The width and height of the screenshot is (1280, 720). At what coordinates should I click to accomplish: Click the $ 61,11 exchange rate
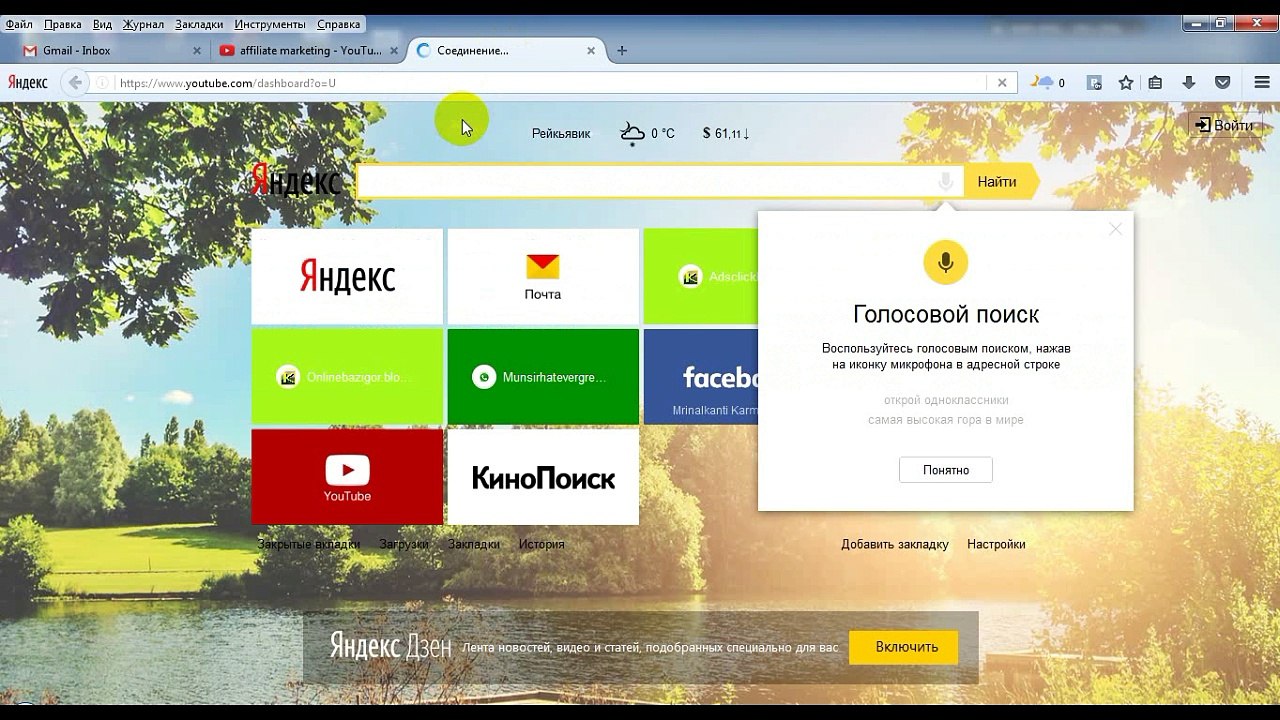click(x=726, y=133)
